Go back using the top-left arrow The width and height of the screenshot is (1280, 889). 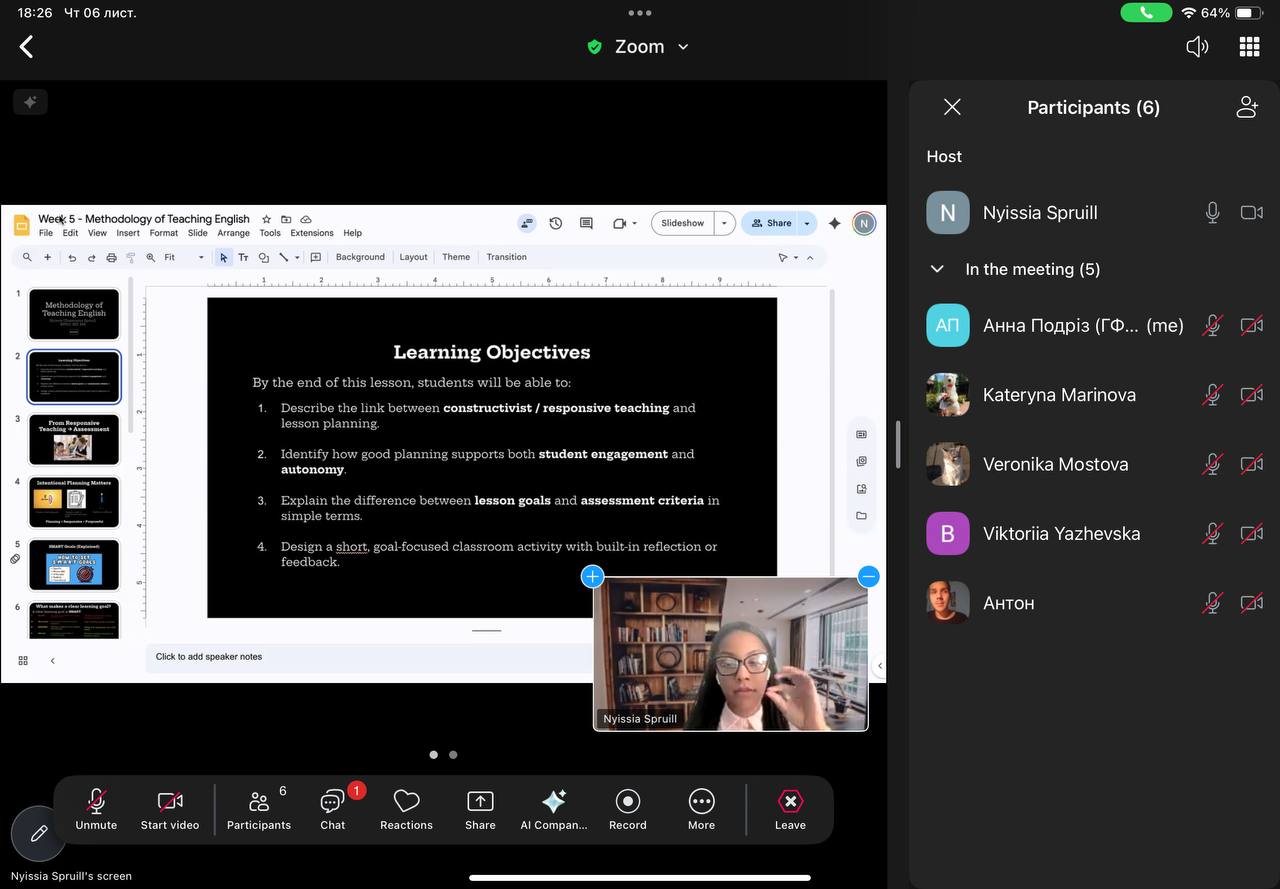(27, 47)
